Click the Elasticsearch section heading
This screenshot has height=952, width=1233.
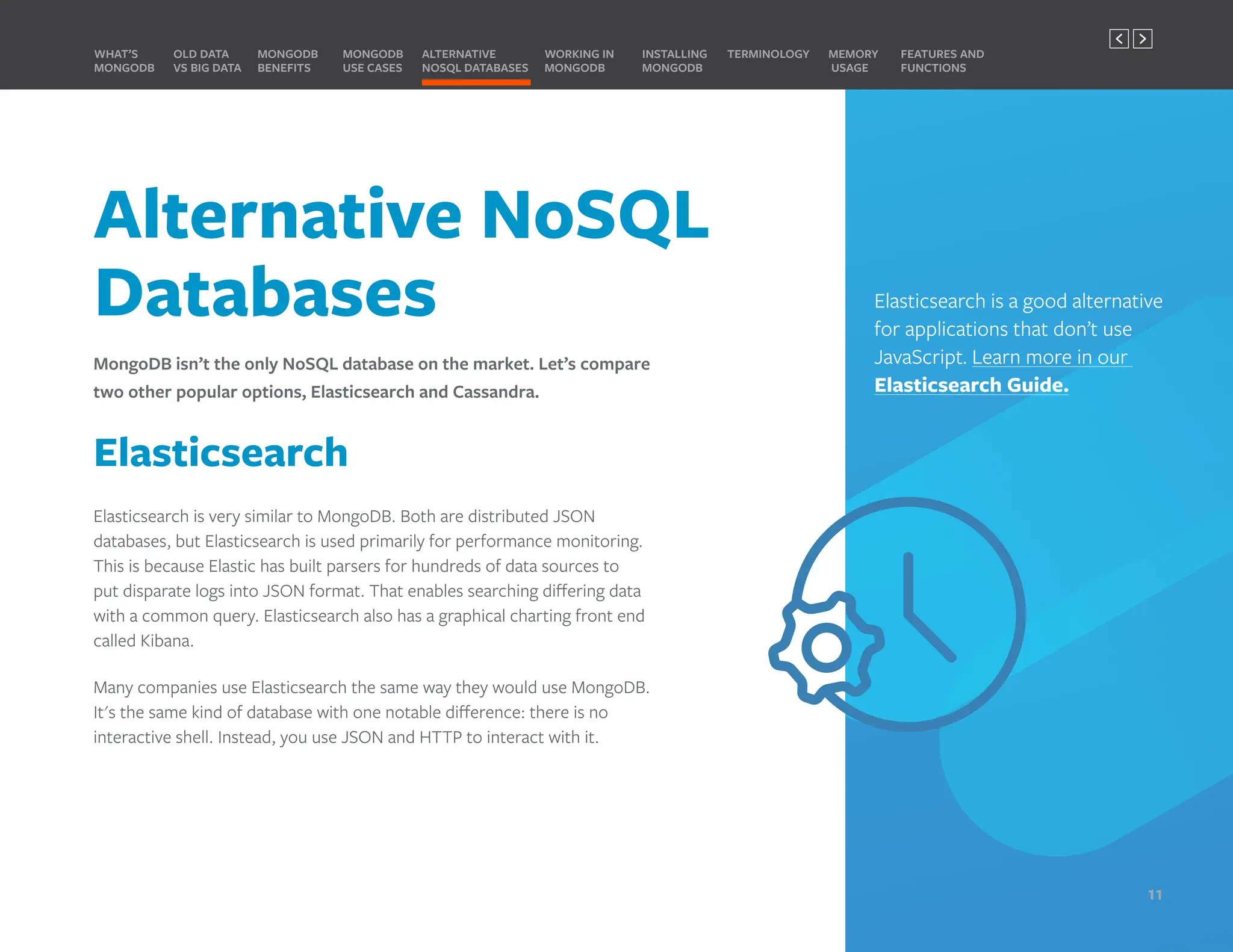221,453
